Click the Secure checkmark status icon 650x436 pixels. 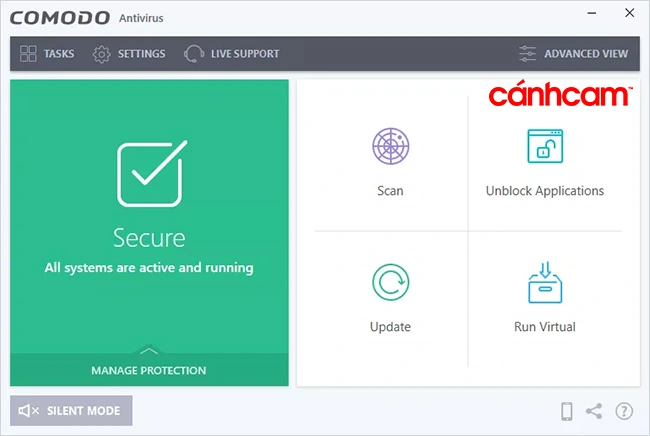[152, 174]
